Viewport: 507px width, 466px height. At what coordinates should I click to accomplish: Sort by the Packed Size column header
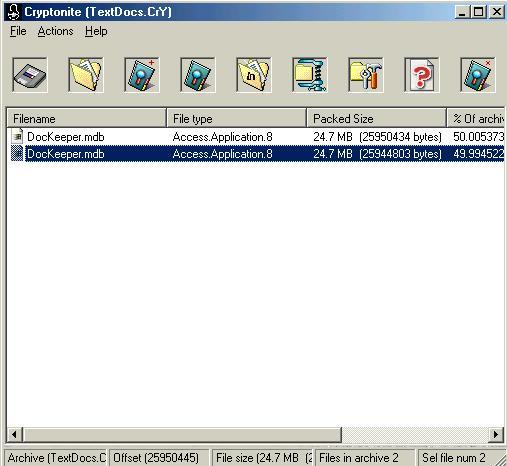376,118
